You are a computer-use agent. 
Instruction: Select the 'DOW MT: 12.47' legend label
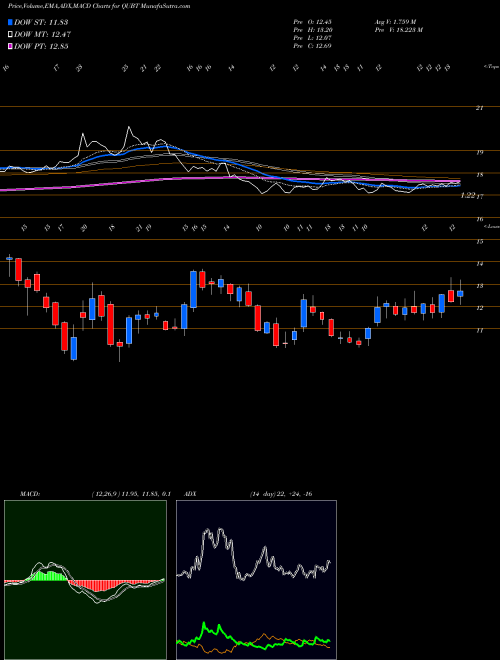pyautogui.click(x=42, y=35)
